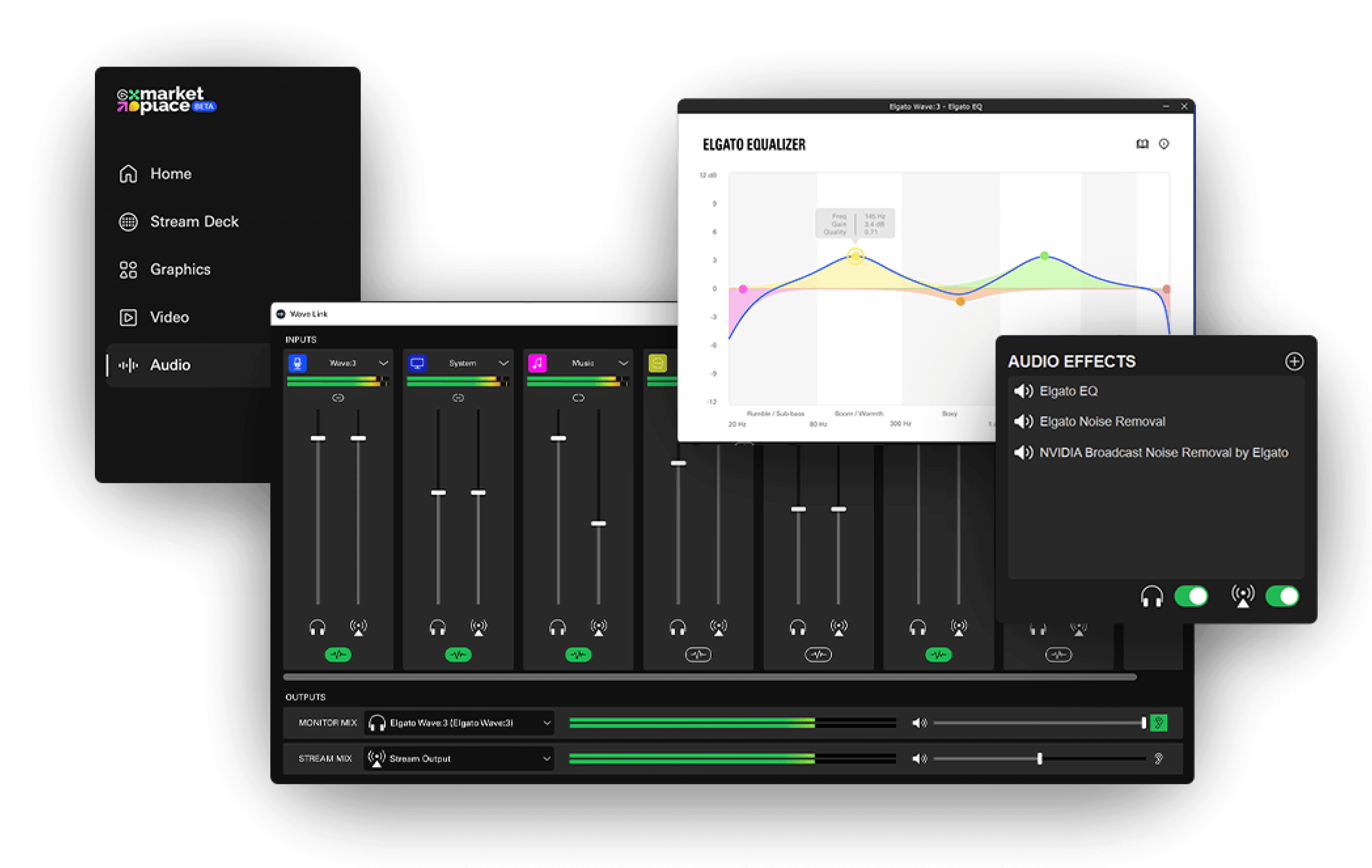
Task: Click the Wave:3 microphone channel icon
Action: 297,363
